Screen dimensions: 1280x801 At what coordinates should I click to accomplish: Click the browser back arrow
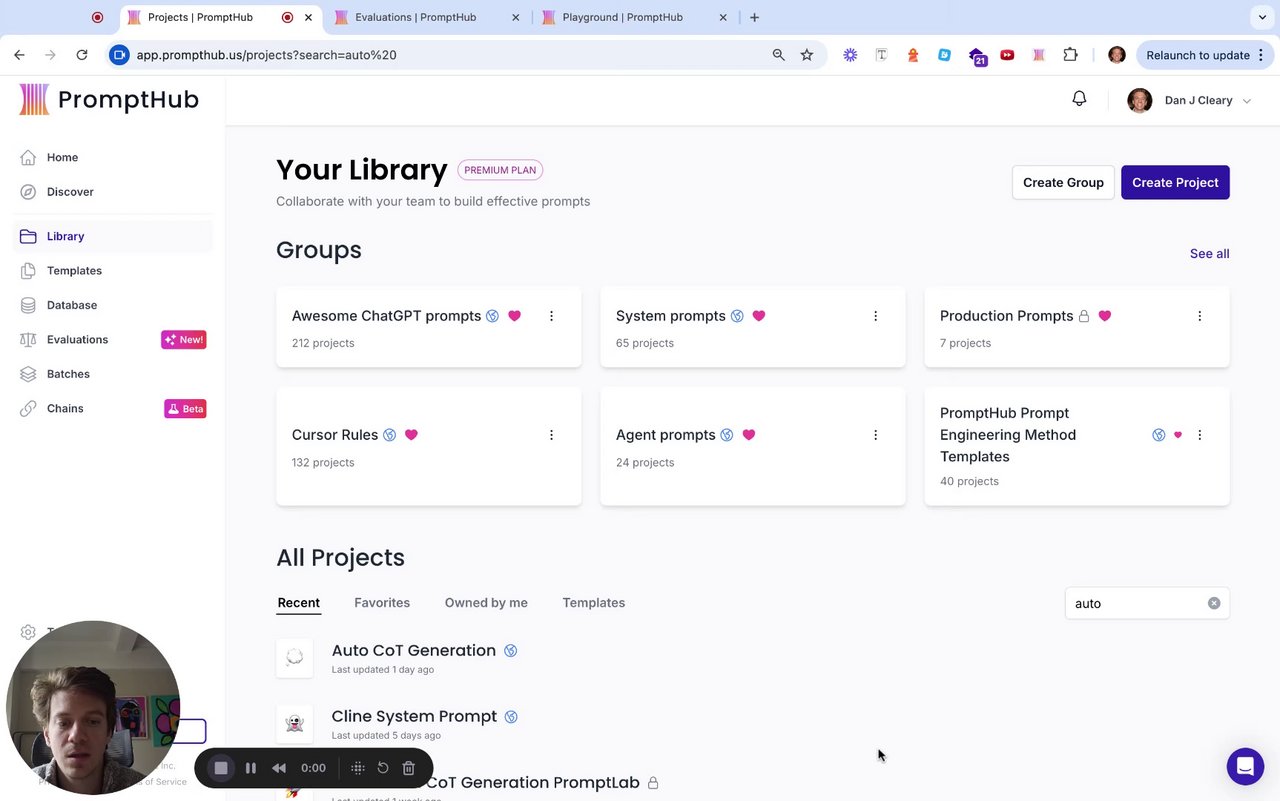[x=19, y=55]
